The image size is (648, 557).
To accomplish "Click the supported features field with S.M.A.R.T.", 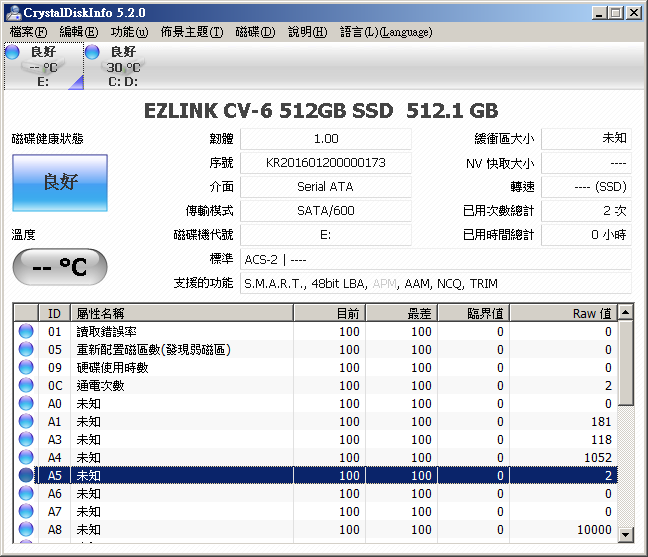I will point(436,283).
